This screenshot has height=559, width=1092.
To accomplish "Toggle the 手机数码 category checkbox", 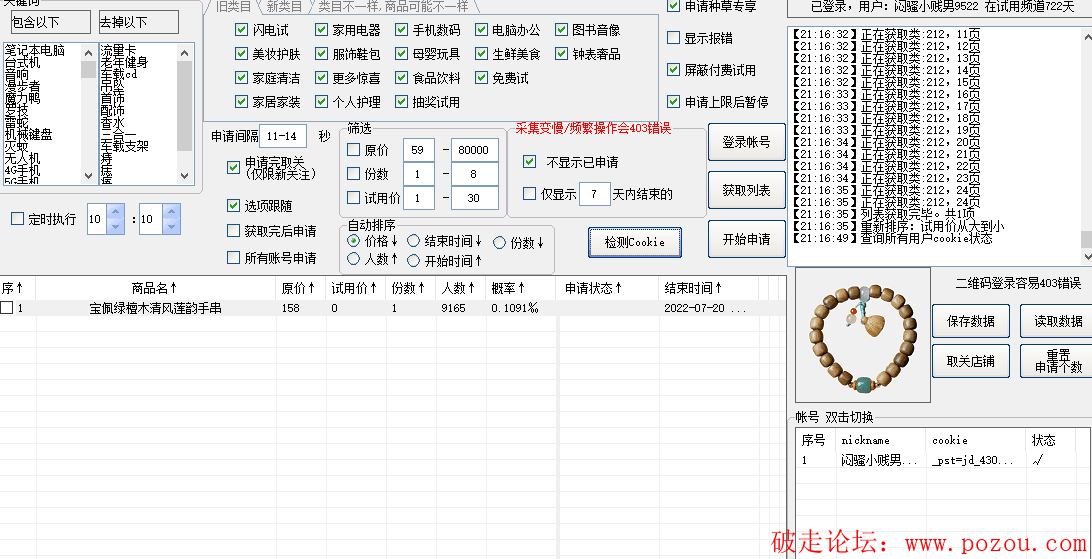I will (401, 30).
